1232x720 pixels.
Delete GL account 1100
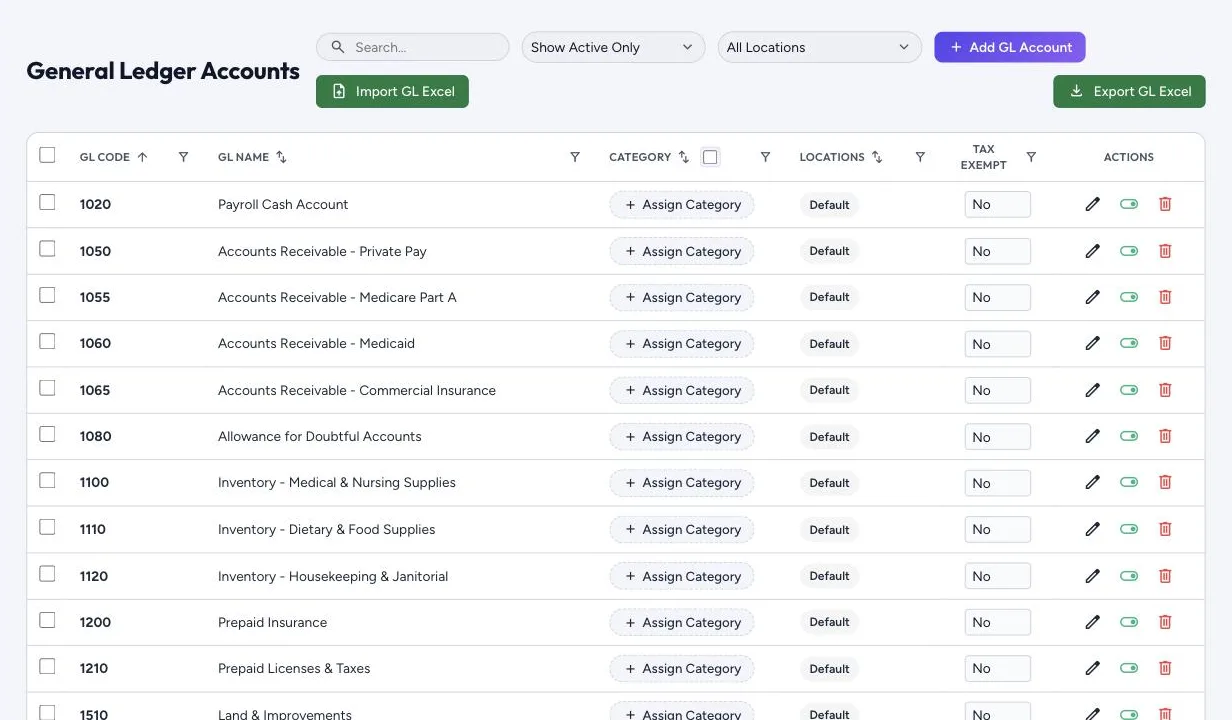point(1165,482)
